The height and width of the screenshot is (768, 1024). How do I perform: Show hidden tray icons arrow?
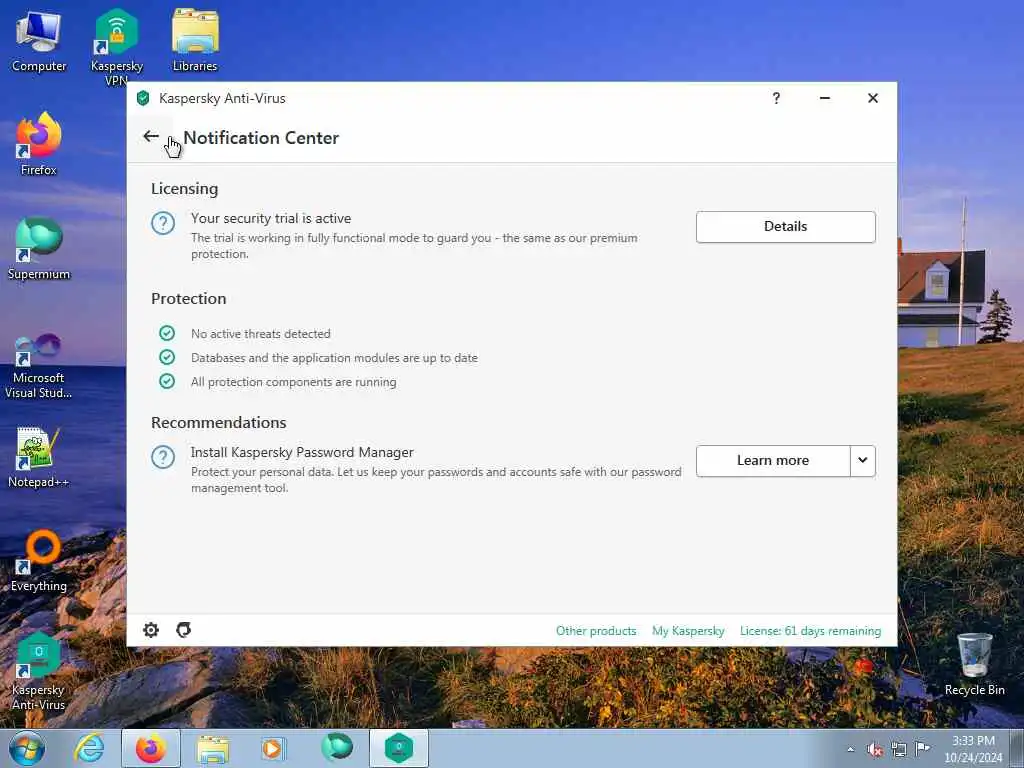pos(850,750)
